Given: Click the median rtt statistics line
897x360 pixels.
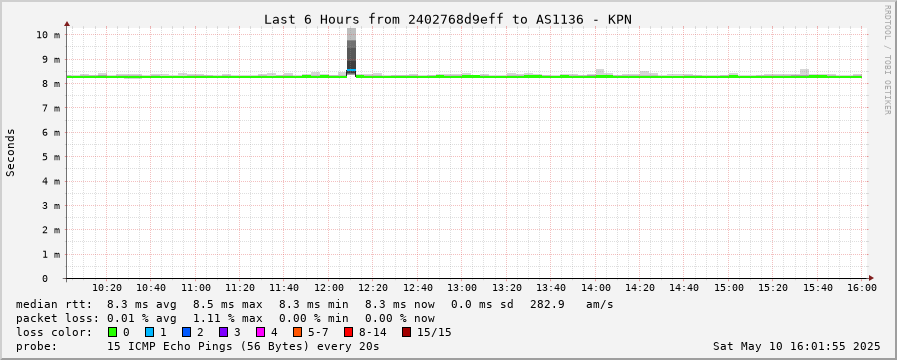Looking at the screenshot, I should pos(315,304).
